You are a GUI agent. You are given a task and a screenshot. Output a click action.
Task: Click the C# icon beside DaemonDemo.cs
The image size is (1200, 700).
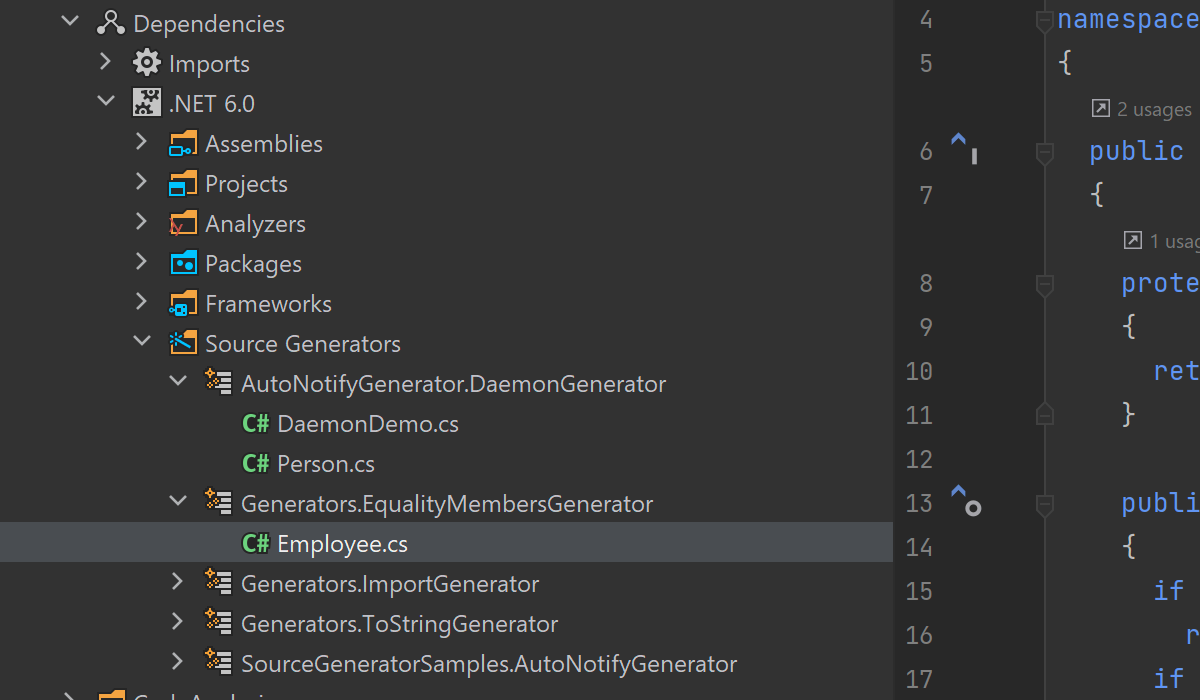click(256, 424)
